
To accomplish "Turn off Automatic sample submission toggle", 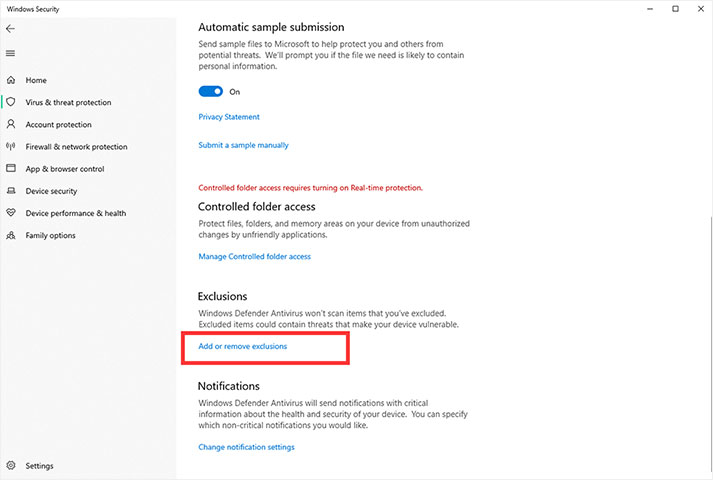I will pyautogui.click(x=211, y=91).
